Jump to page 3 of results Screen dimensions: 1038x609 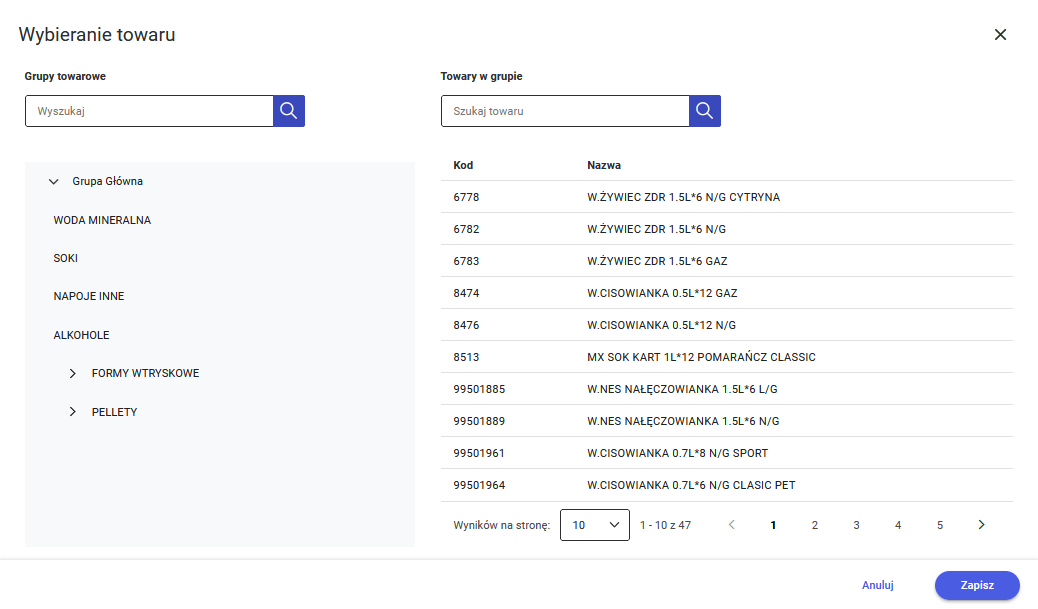point(856,525)
